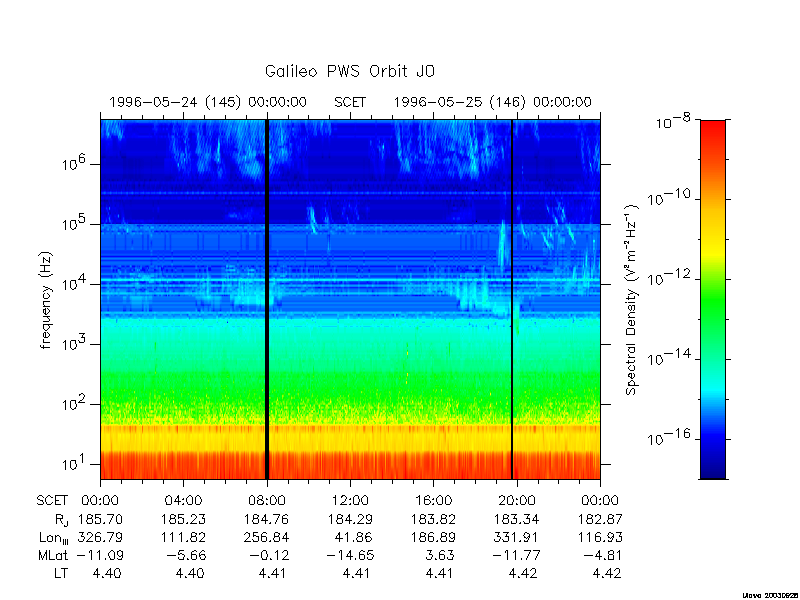Click the frequency (Hz) axis title
Viewport: 800px width, 600px height.
pos(46,300)
